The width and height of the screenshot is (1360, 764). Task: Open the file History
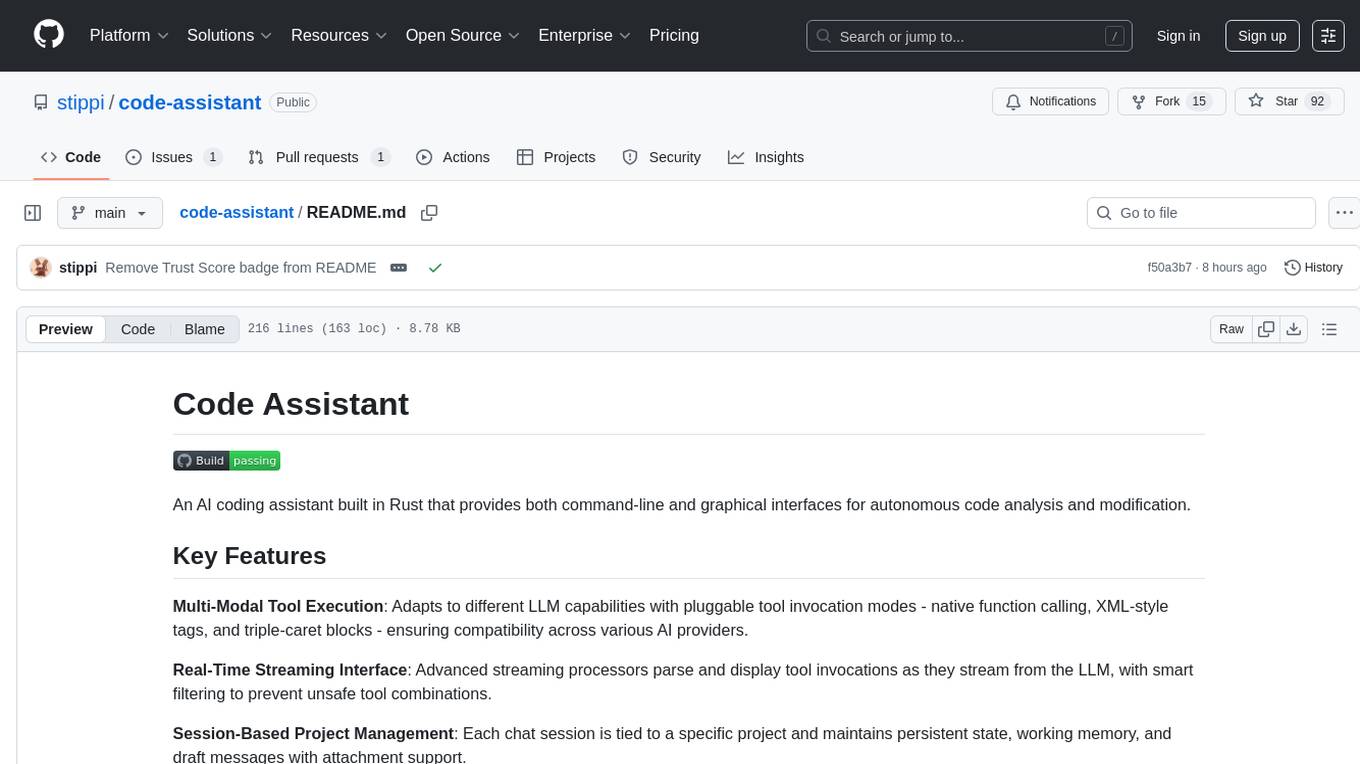[x=1313, y=267]
